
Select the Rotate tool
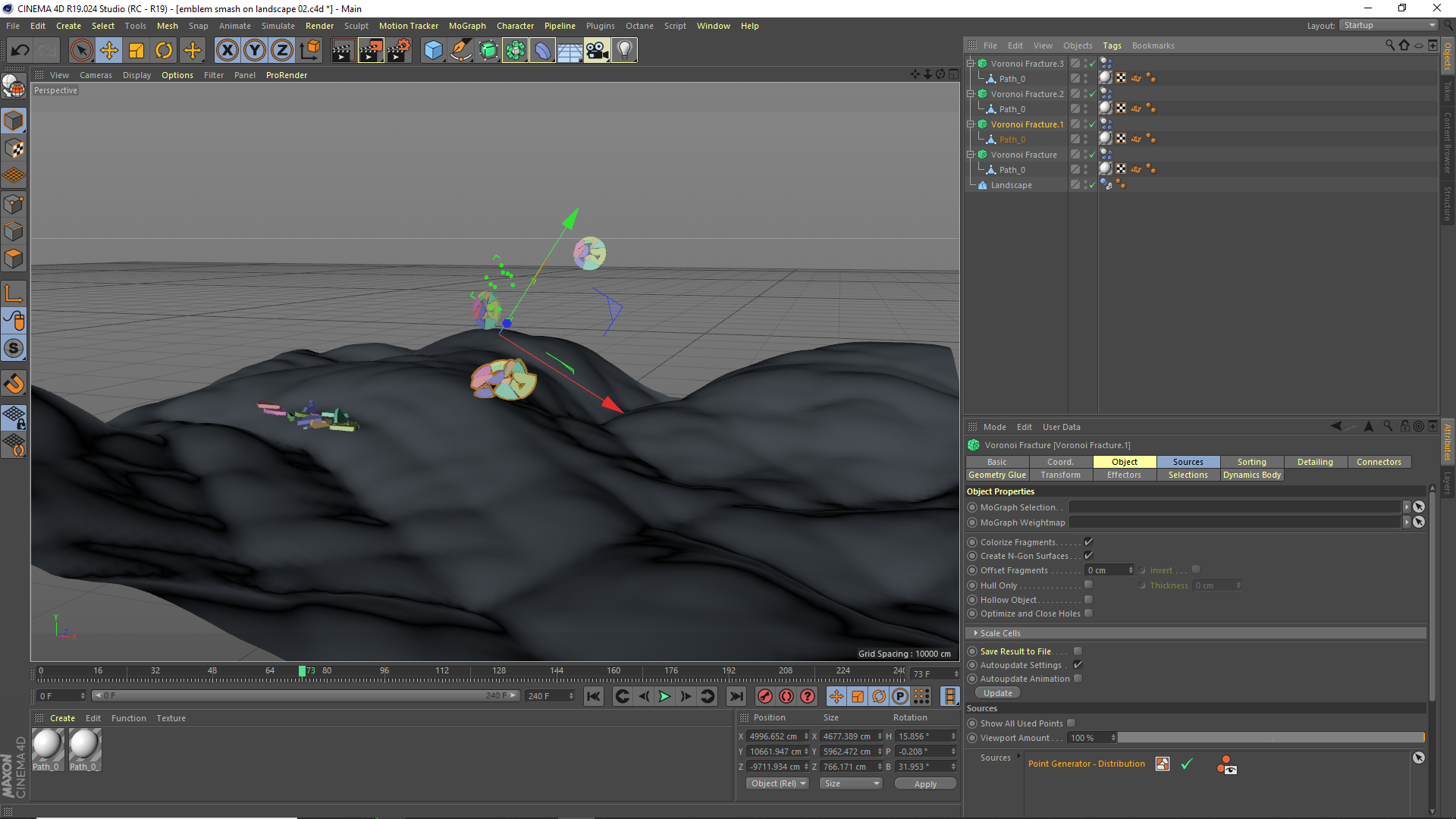(164, 51)
